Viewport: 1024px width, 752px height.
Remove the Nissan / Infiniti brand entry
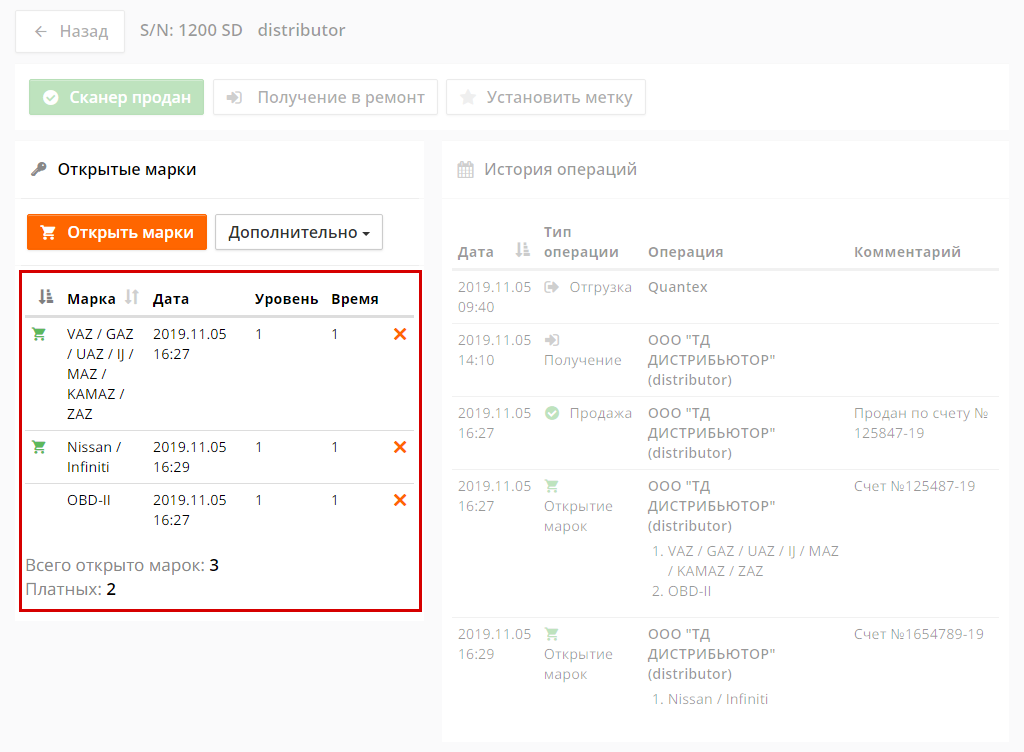400,447
